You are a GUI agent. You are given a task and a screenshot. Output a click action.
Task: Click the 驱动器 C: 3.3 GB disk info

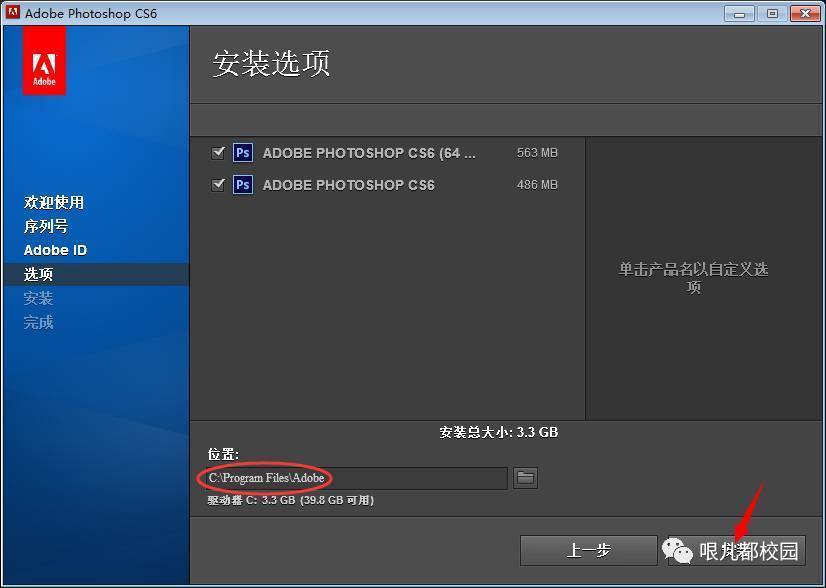point(291,500)
